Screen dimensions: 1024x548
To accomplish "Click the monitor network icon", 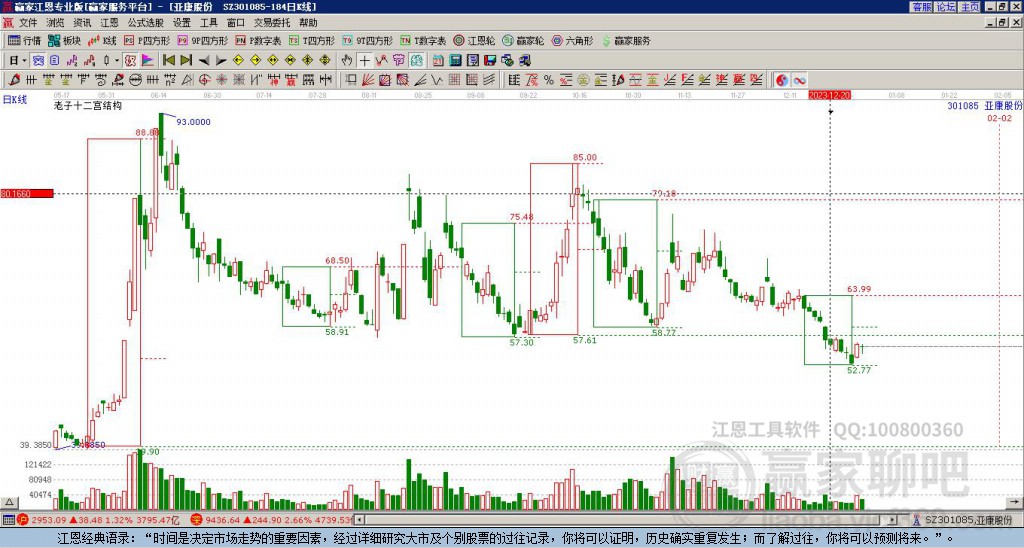I will [x=524, y=61].
